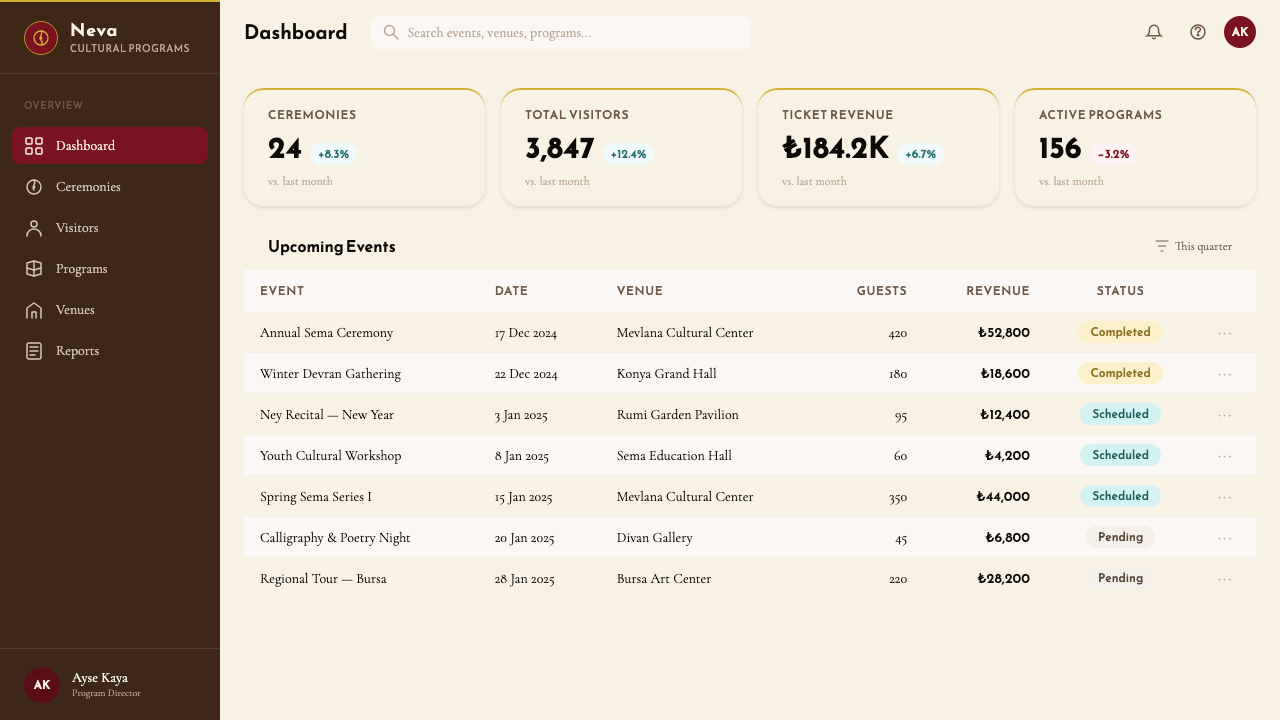The height and width of the screenshot is (720, 1280).
Task: Open the This quarter filter
Action: (1193, 246)
